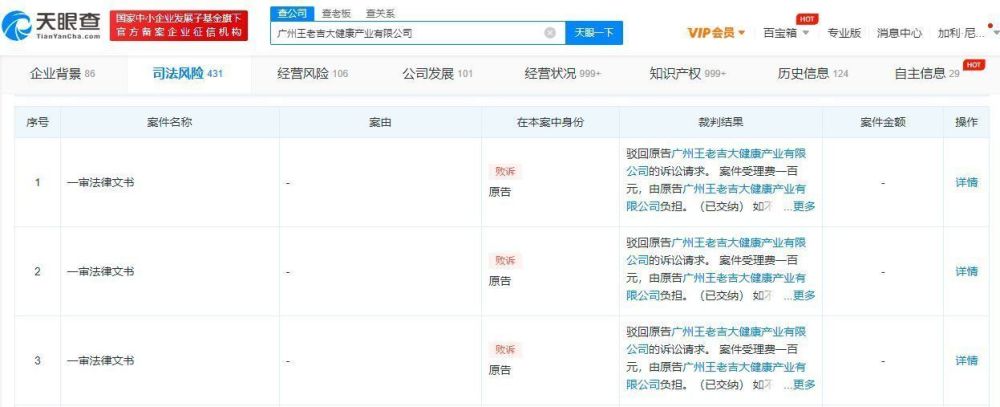Switch to the 司法风险 tab
The width and height of the screenshot is (1000, 407).
click(188, 73)
